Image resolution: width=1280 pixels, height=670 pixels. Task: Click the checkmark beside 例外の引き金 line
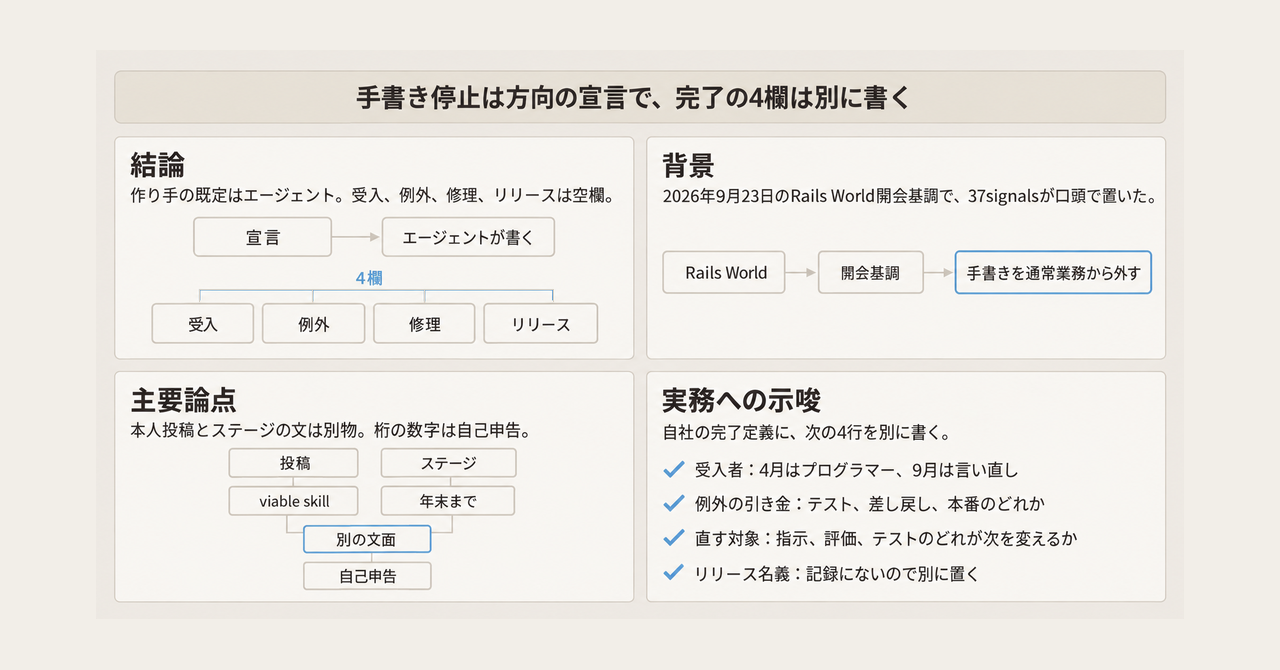pyautogui.click(x=673, y=504)
